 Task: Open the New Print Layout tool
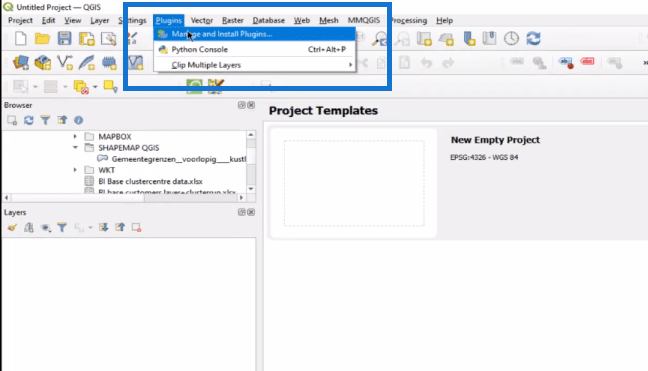tap(87, 39)
